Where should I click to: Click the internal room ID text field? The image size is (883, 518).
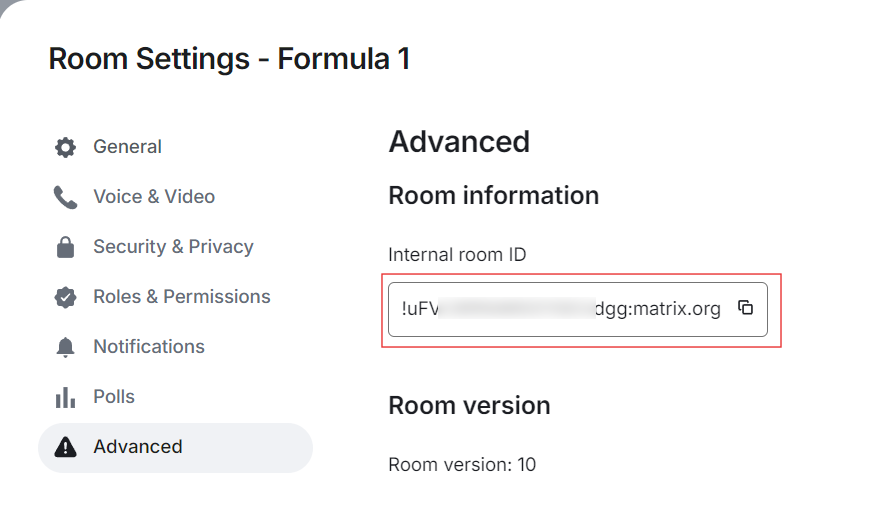560,309
